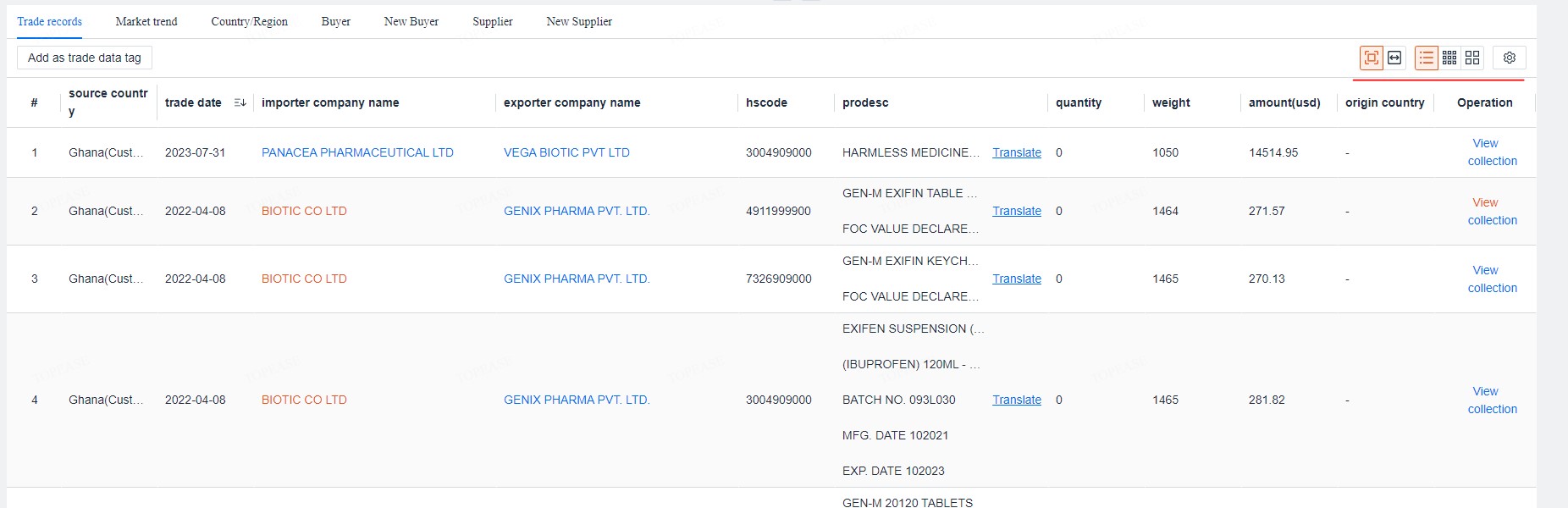The width and height of the screenshot is (1568, 508).
Task: Click the source country column header
Action: click(108, 102)
